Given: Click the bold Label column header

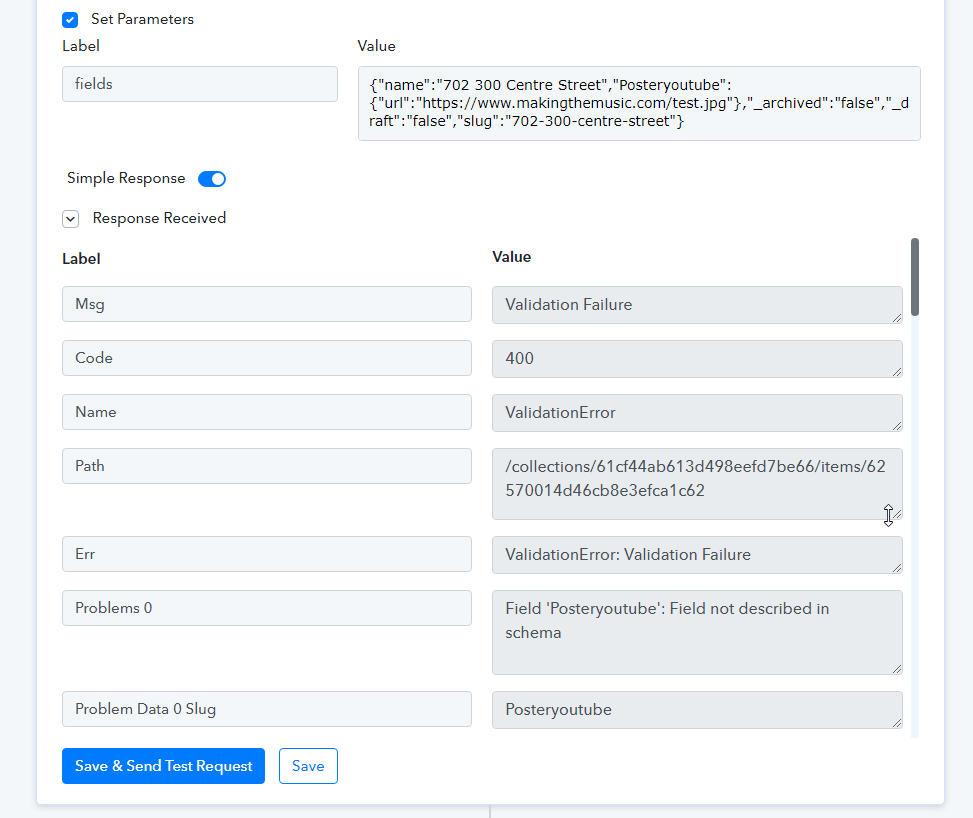Looking at the screenshot, I should pos(81,259).
